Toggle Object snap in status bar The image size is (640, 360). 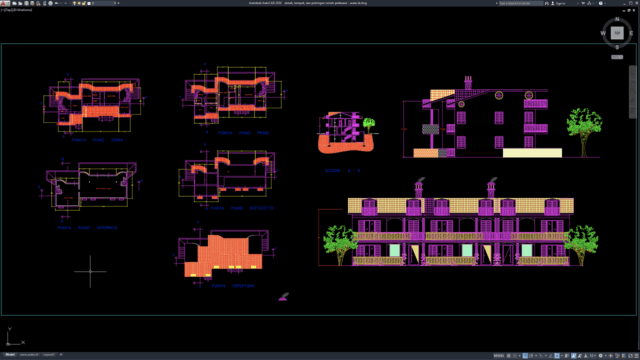pyautogui.click(x=557, y=356)
